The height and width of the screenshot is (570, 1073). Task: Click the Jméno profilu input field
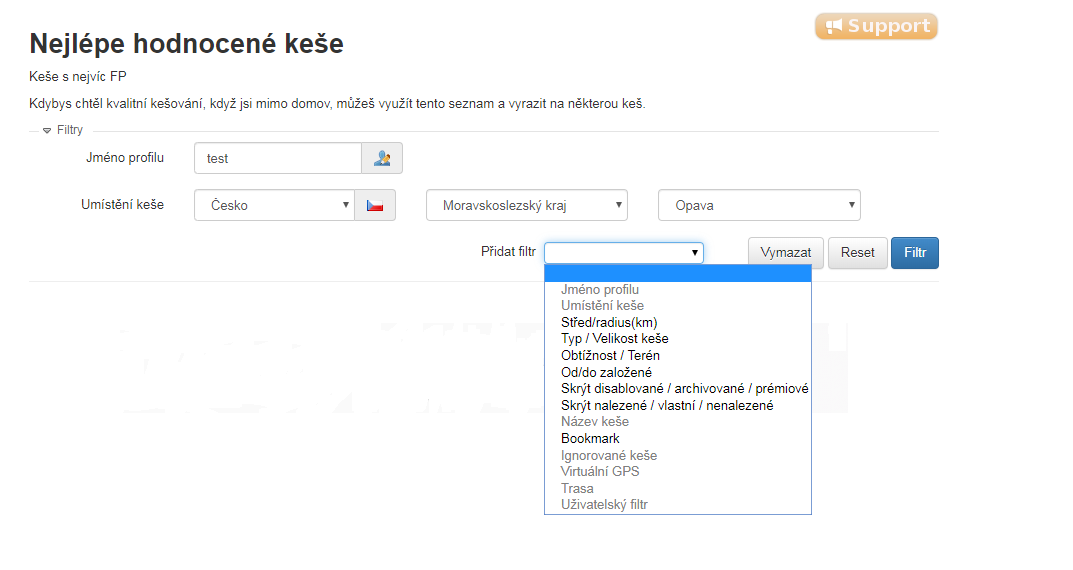(x=278, y=158)
